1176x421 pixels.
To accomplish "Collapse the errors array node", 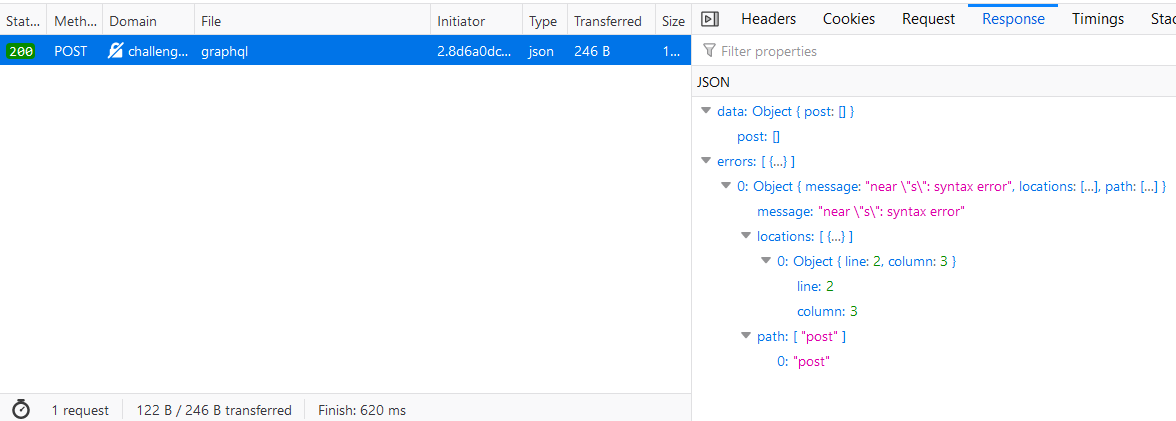I will (707, 161).
